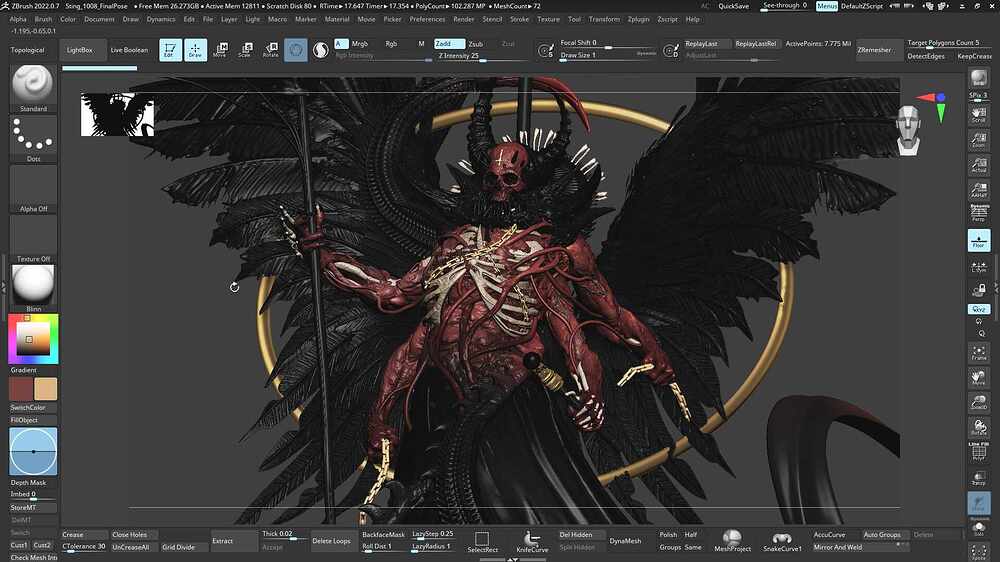The width and height of the screenshot is (1000, 562).
Task: Click the AAHalf view icon
Action: point(978,189)
